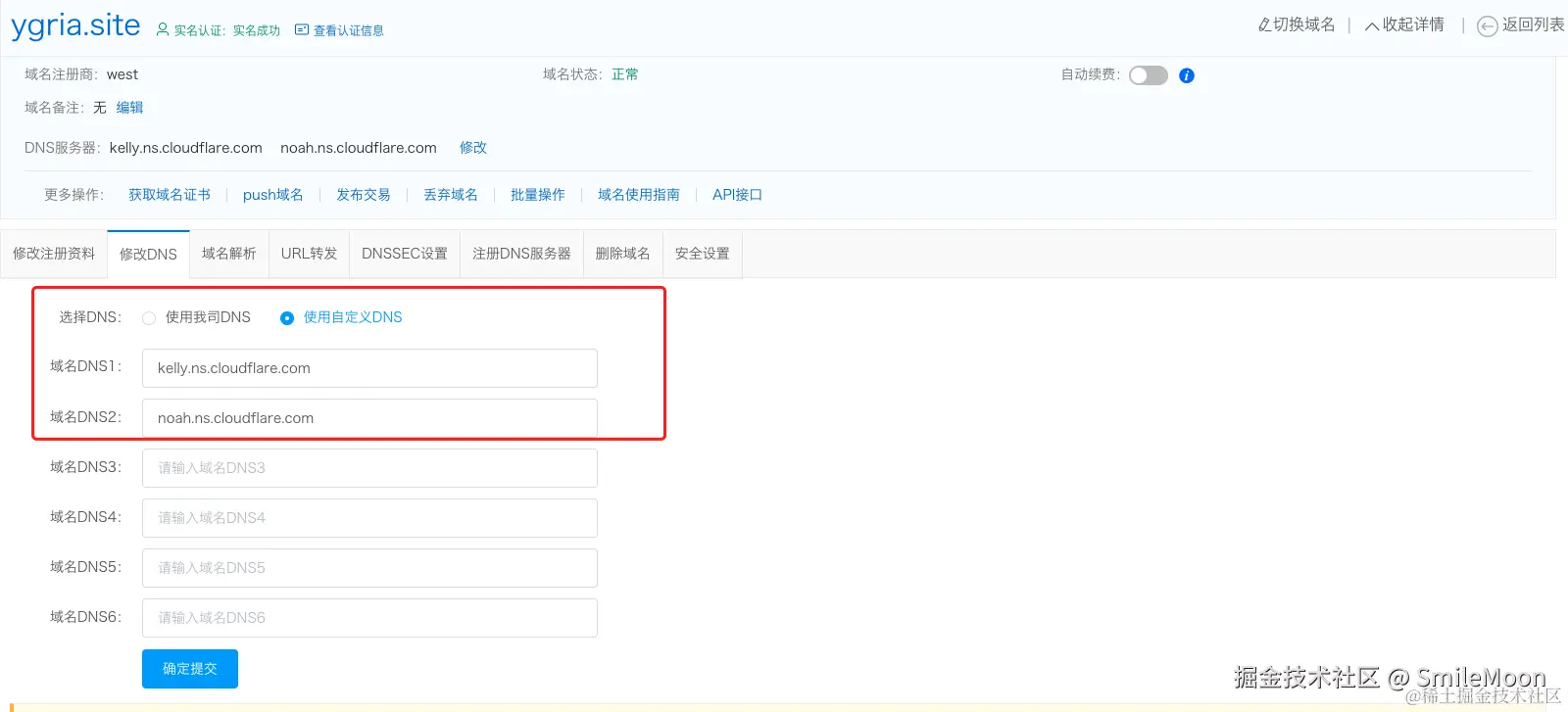Open the 修改DNS tab
Viewport: 1568px width, 712px height.
click(148, 254)
